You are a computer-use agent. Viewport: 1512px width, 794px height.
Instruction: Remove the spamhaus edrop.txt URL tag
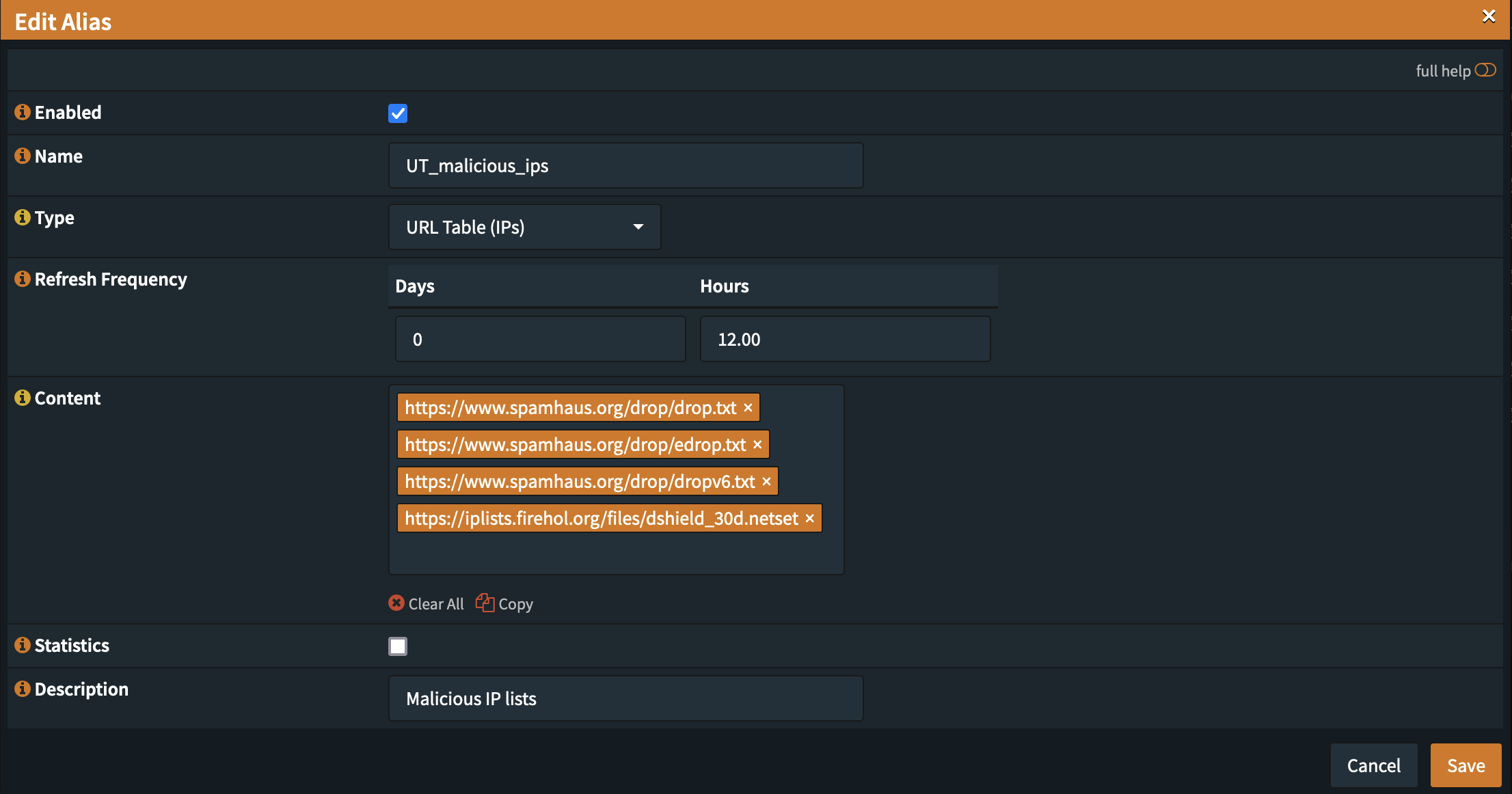(x=757, y=445)
